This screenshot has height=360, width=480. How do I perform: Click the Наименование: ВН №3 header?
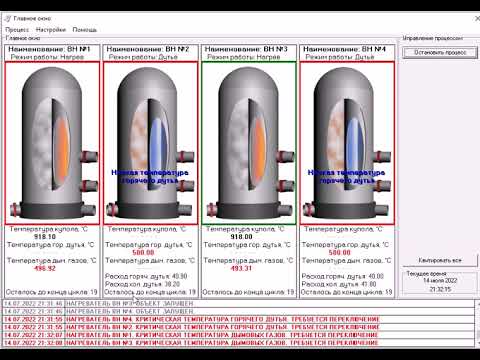tap(246, 49)
